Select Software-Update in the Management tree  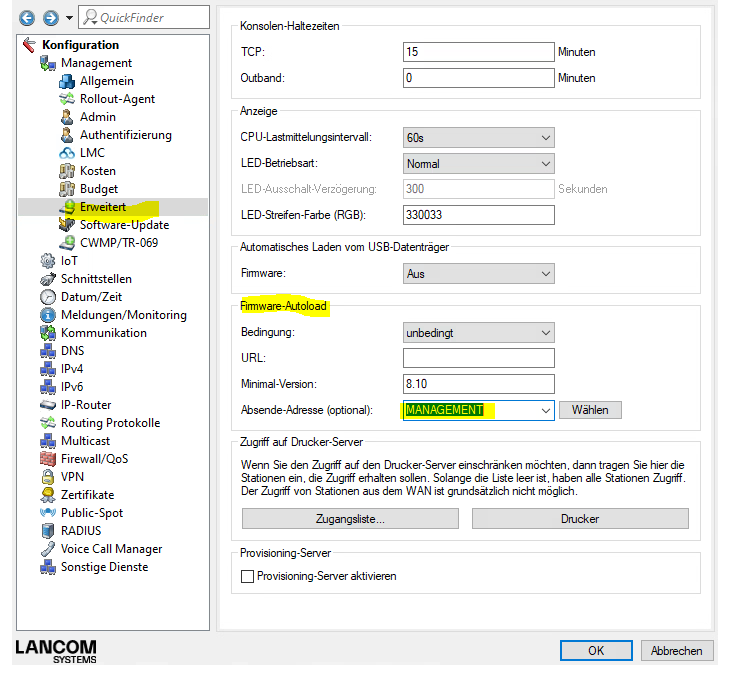[124, 225]
